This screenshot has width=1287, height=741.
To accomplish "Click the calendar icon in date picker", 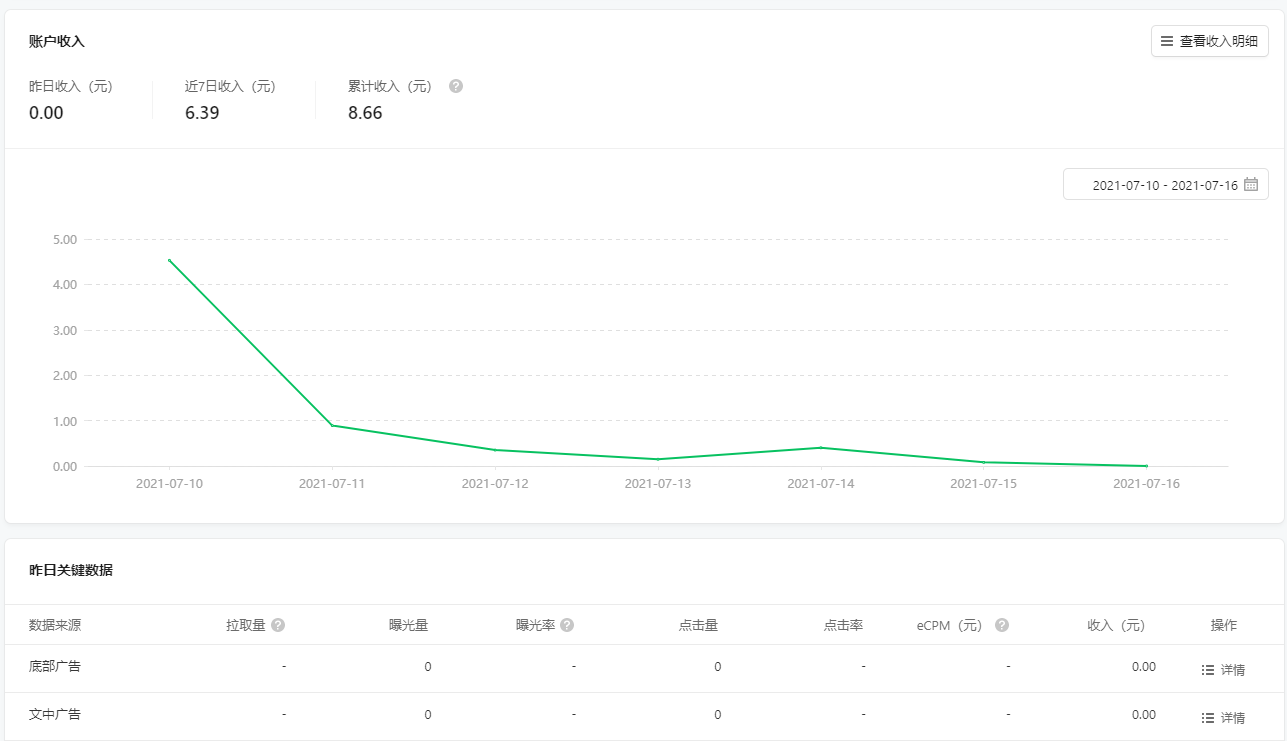I will pos(1250,185).
